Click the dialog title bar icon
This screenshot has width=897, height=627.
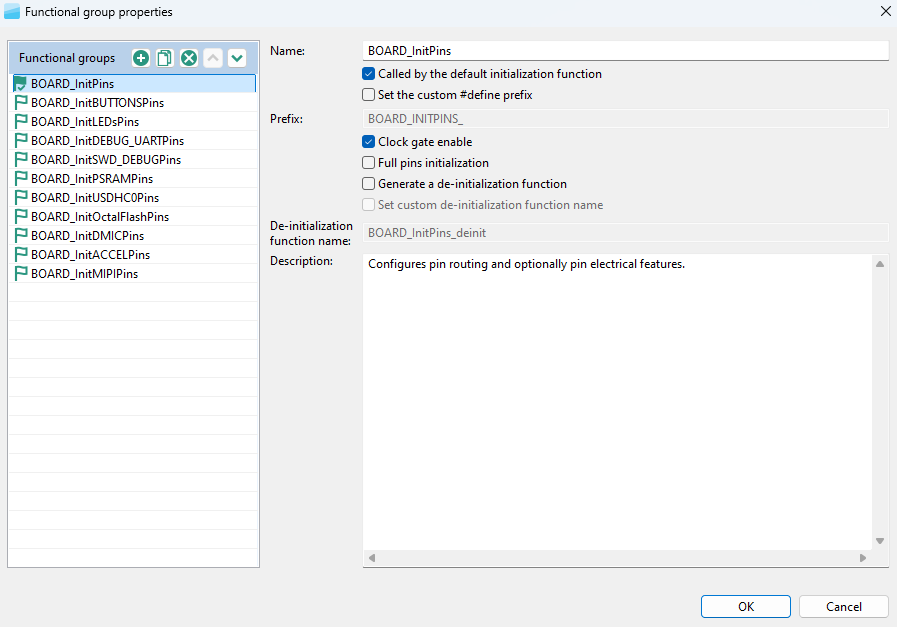click(x=12, y=11)
